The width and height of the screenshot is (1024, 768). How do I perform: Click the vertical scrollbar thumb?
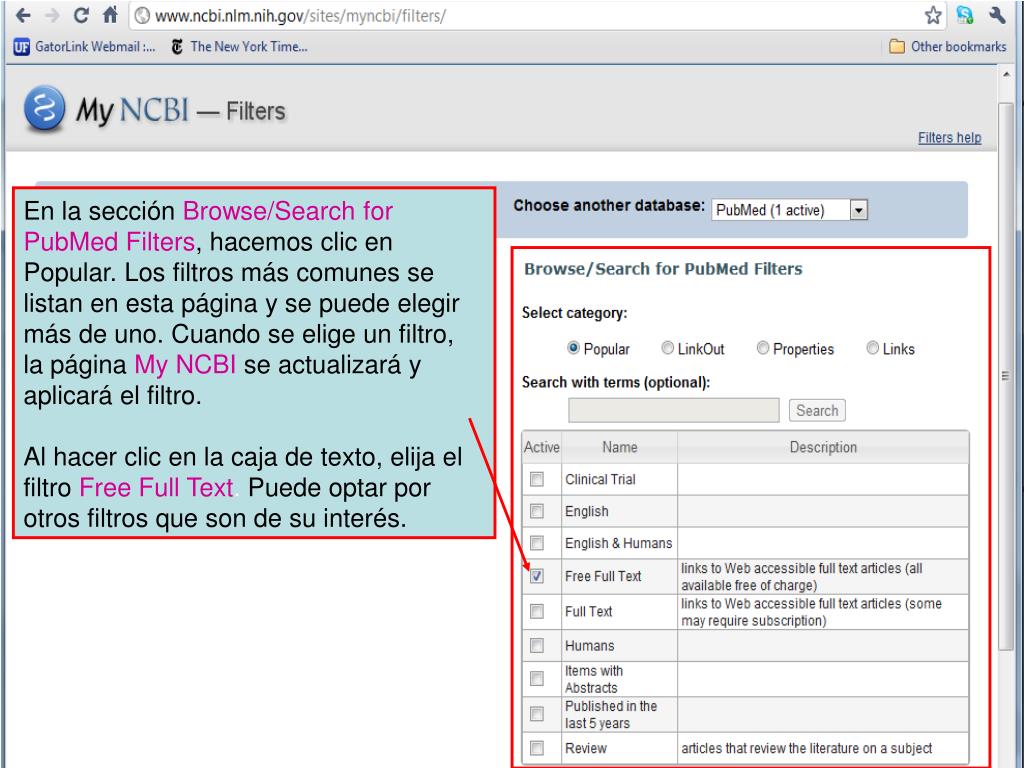1006,376
